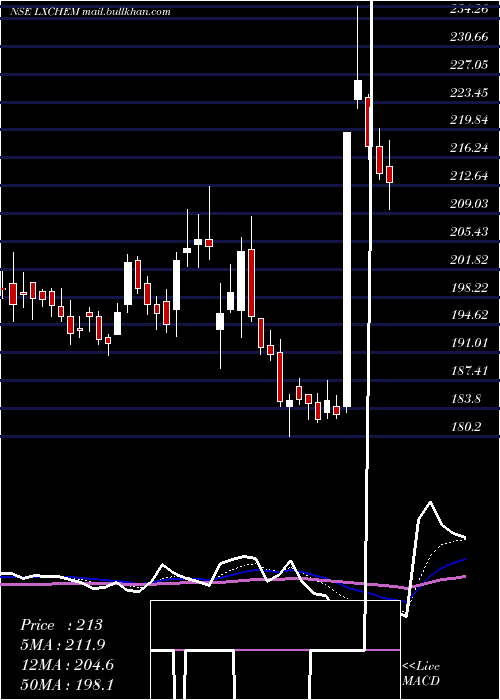Click the 191.01 price axis label
The image size is (500, 700).
pos(468,342)
